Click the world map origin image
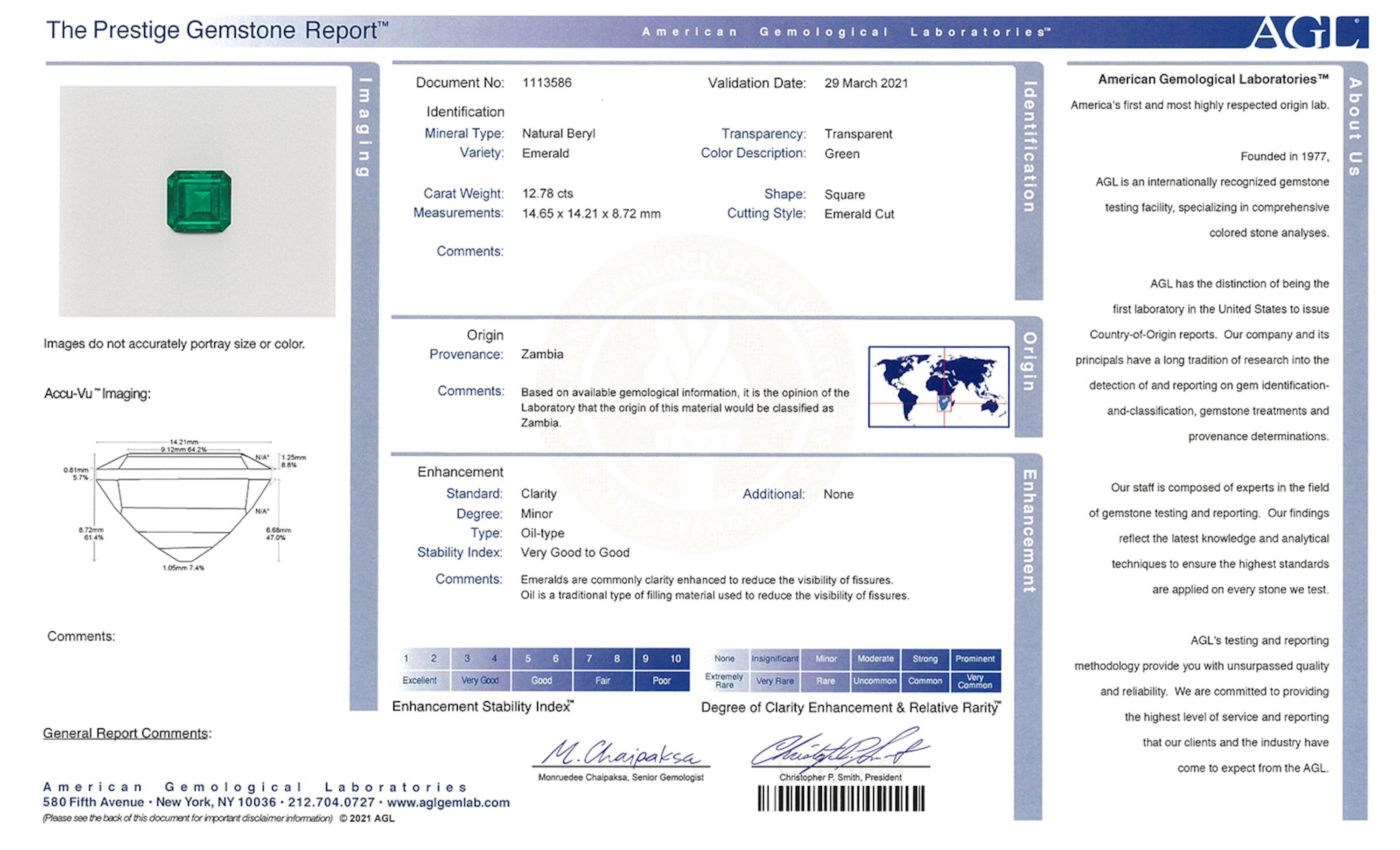 938,386
